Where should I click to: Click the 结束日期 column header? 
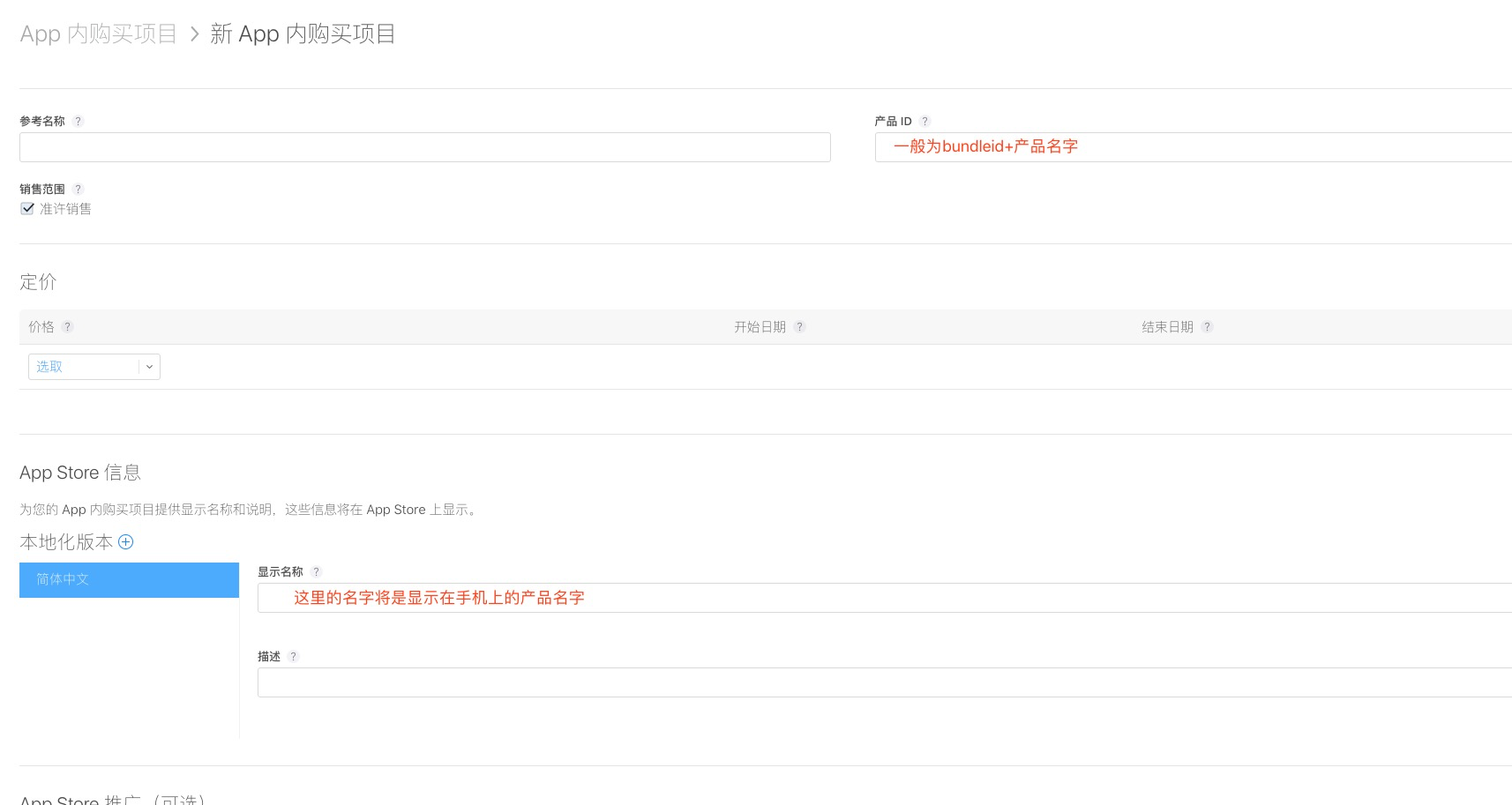[x=1167, y=326]
